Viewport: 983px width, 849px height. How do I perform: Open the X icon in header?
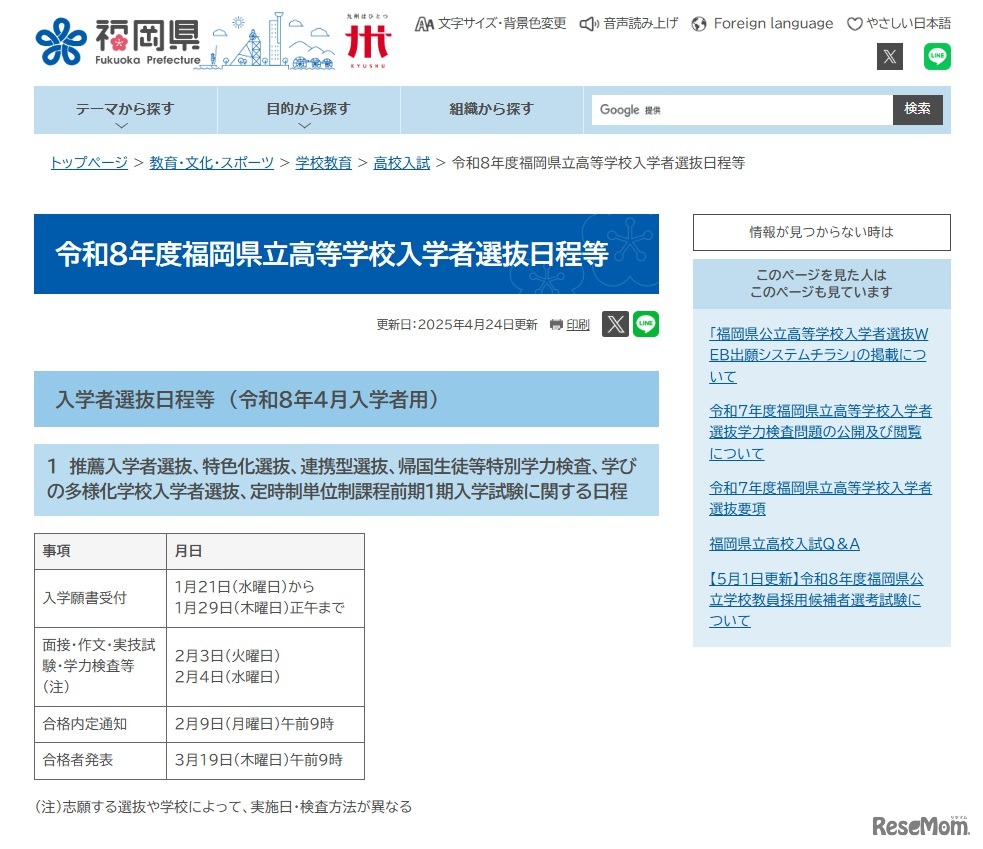coord(889,57)
